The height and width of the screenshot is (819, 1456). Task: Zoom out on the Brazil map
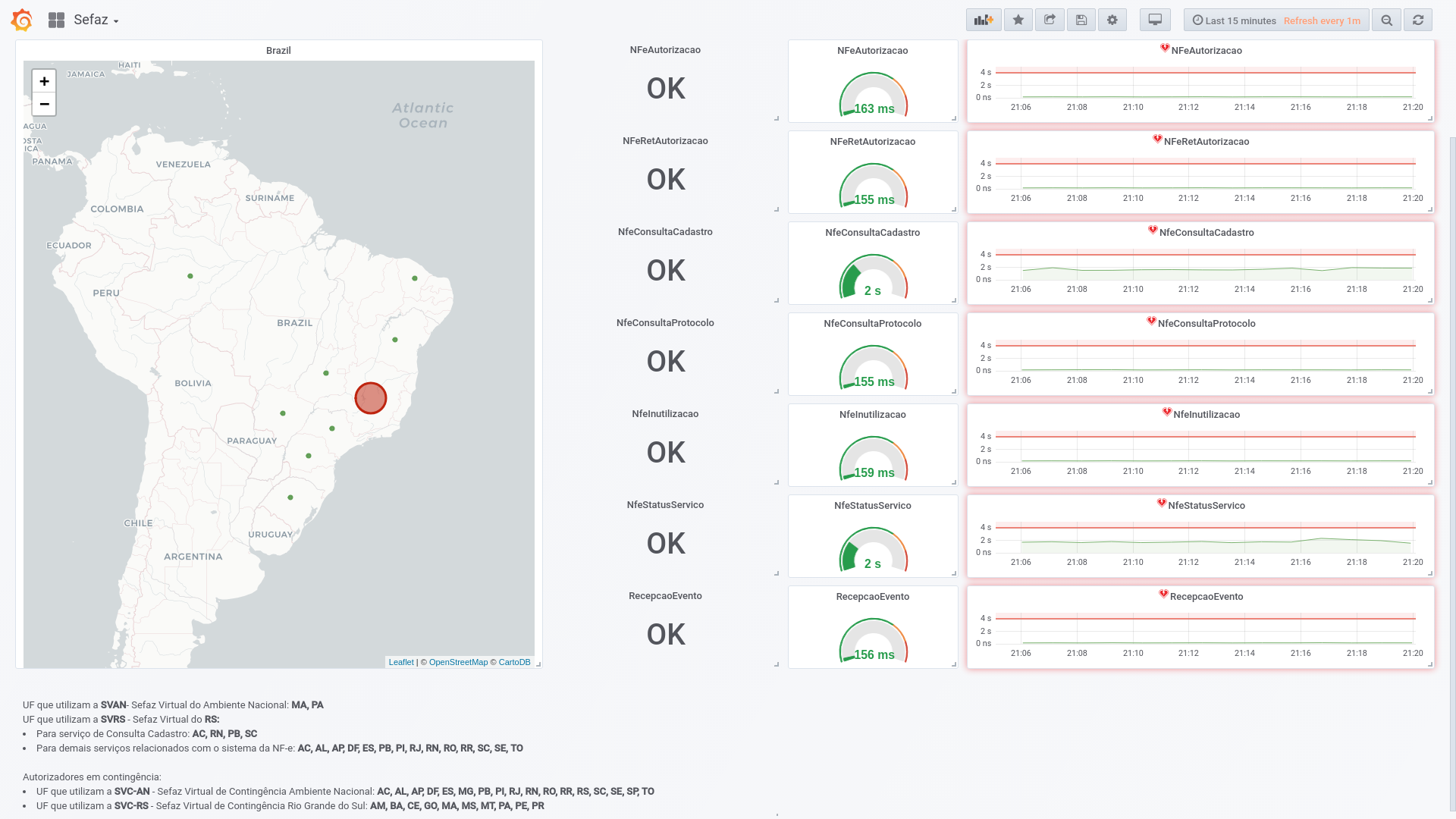click(44, 104)
